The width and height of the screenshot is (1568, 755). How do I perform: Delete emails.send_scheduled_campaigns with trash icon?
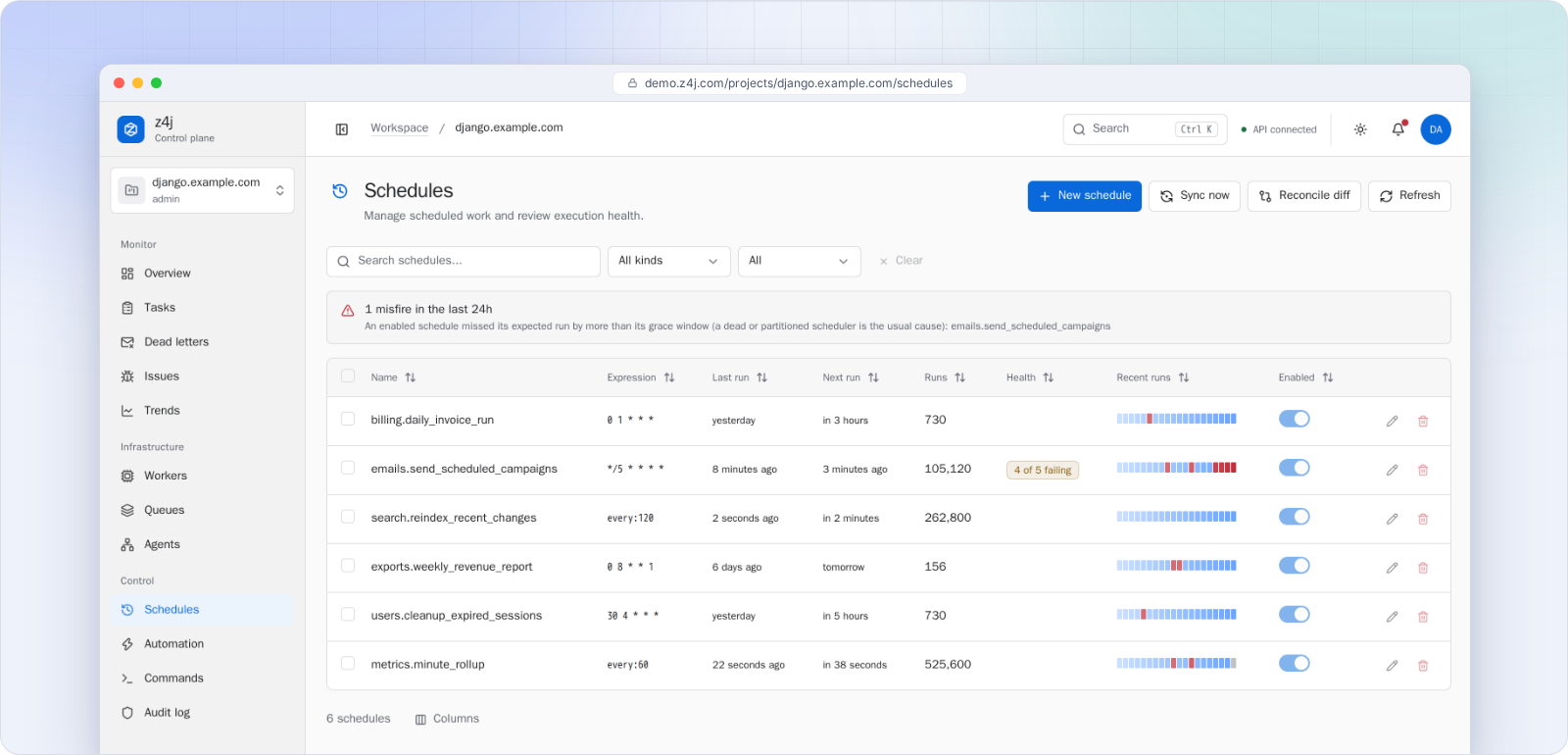[x=1423, y=470]
